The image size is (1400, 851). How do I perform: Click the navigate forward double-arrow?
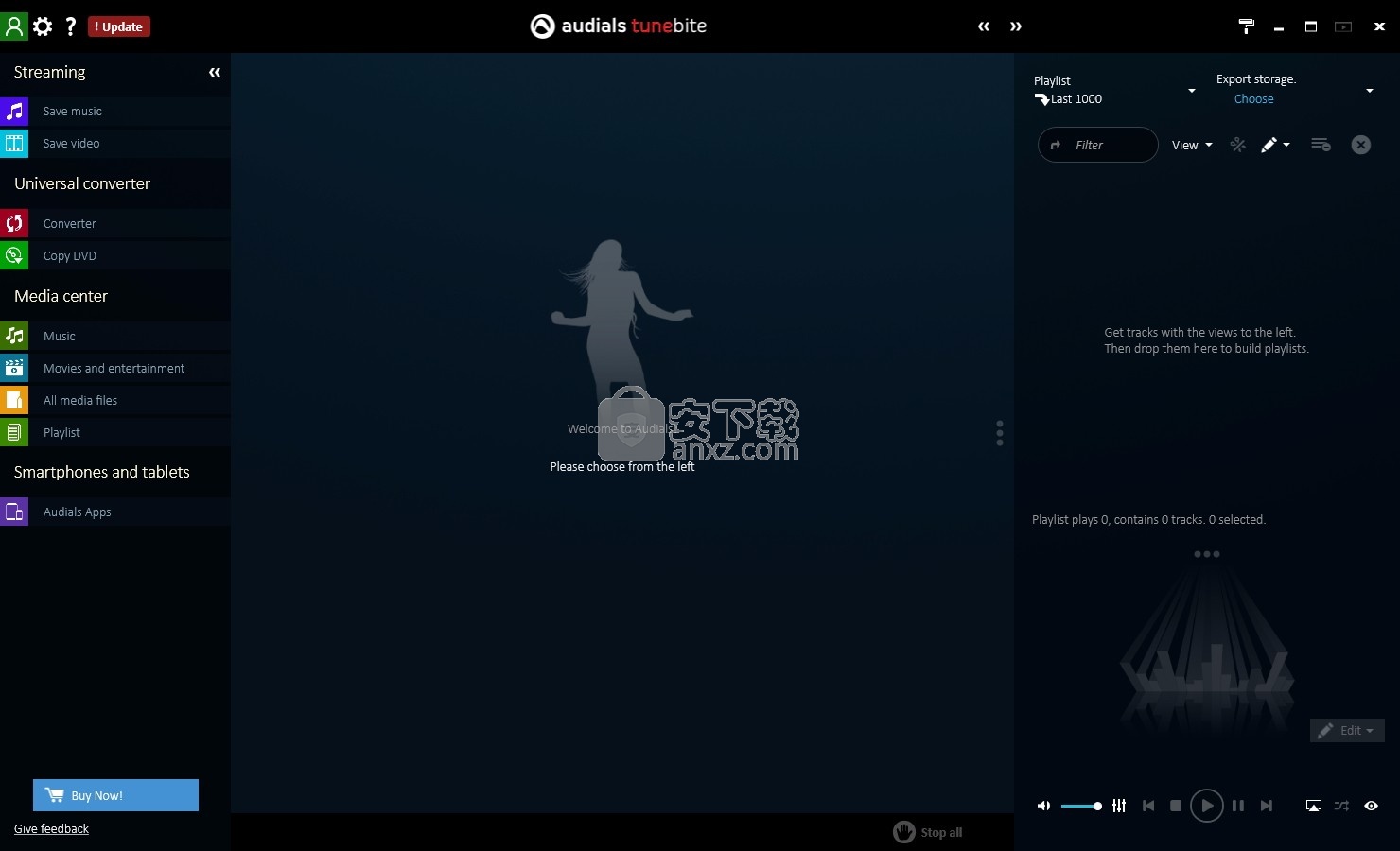1016,26
